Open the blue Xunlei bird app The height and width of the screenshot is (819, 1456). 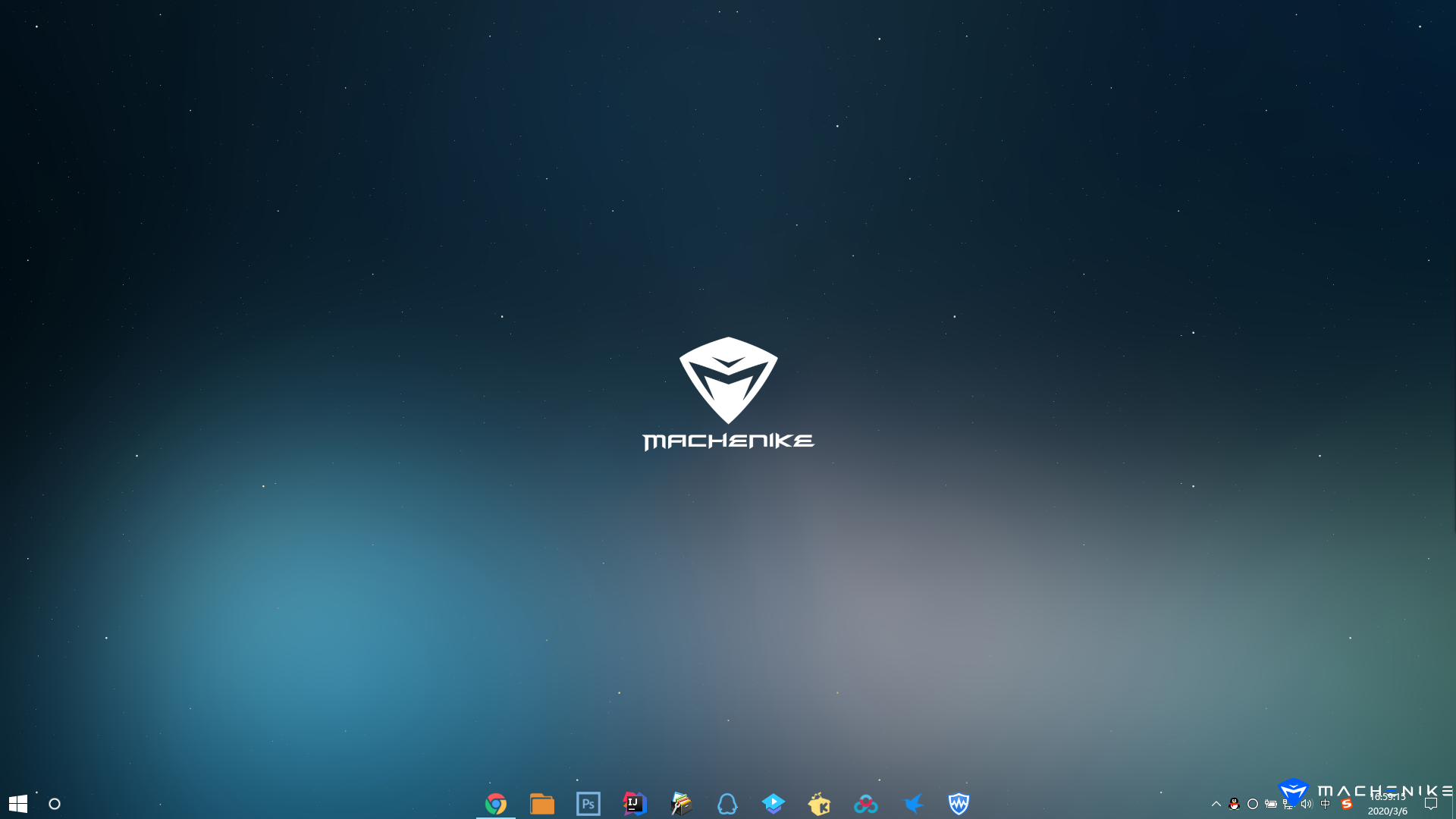913,804
